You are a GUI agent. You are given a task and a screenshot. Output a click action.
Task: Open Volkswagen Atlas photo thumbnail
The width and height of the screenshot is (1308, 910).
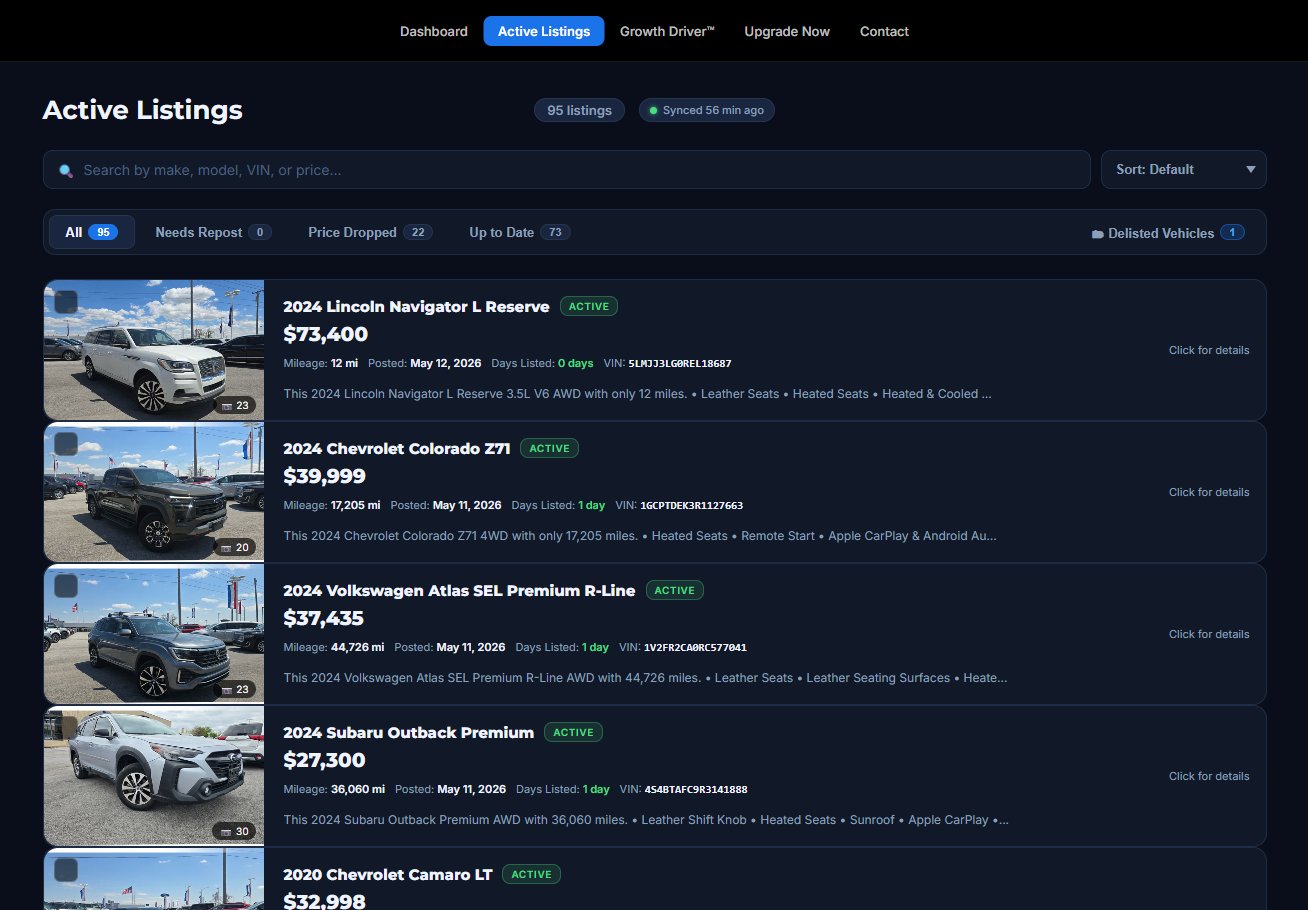coord(154,634)
